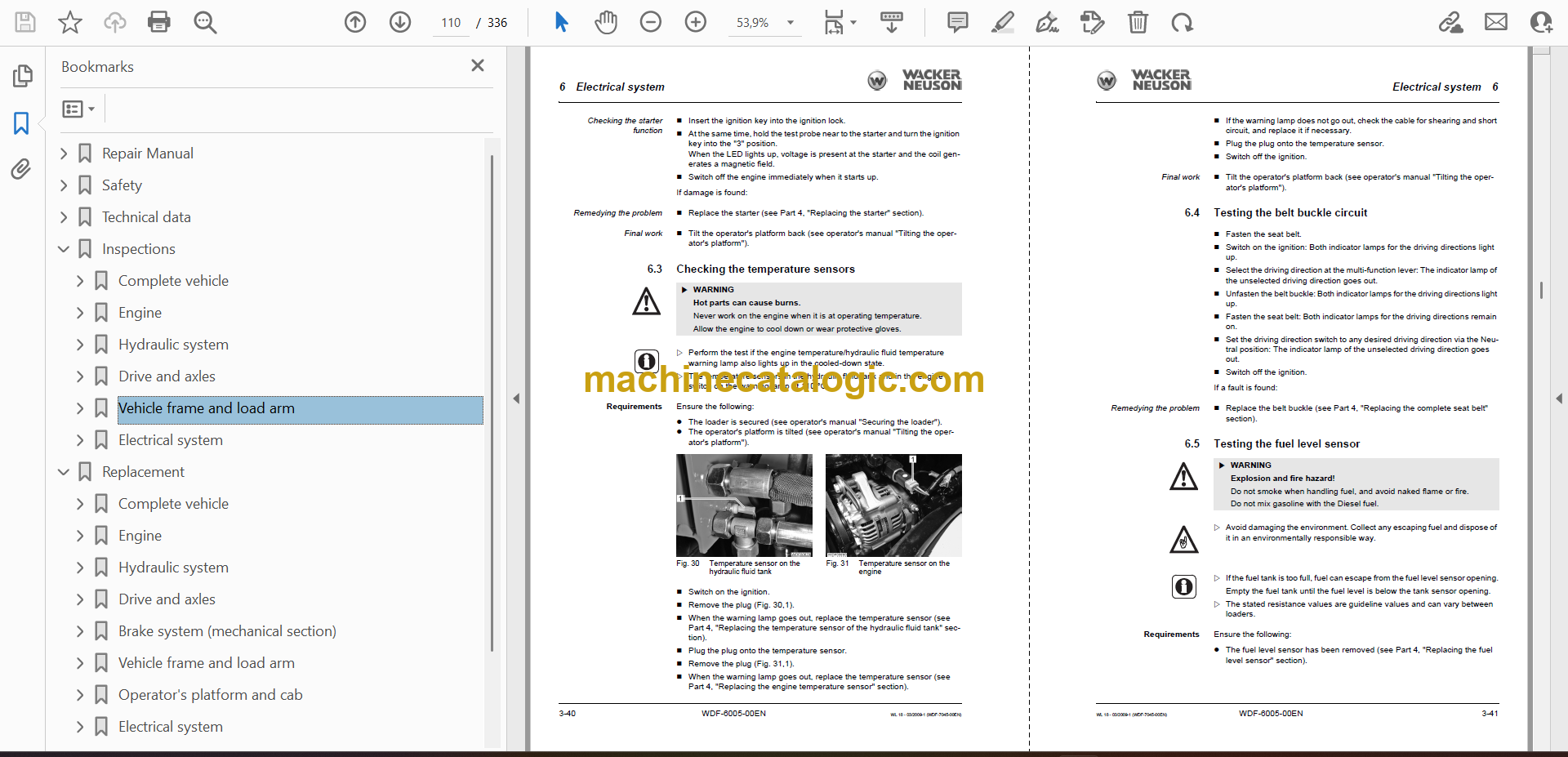Screen dimensions: 1568x757
Task: Go to the next page
Action: [400, 22]
